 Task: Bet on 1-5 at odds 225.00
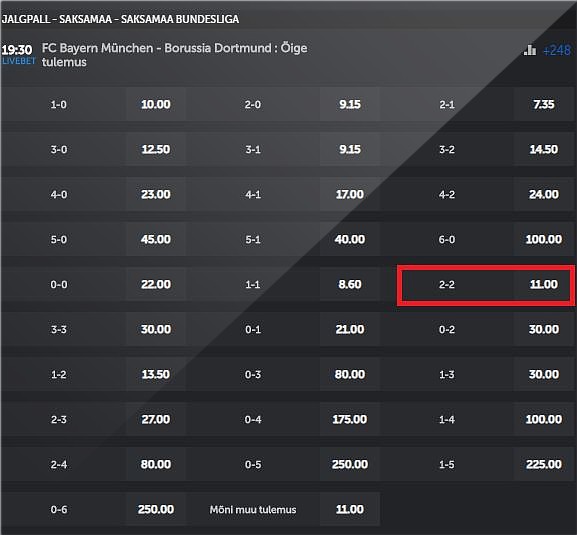point(544,464)
